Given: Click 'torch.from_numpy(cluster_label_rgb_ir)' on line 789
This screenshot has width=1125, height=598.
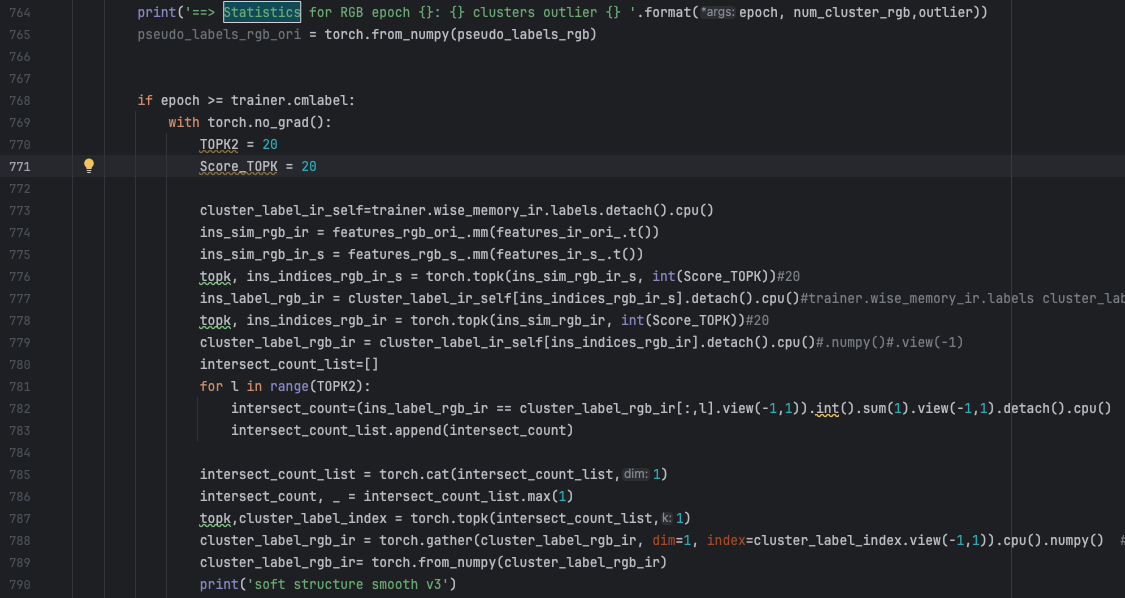Looking at the screenshot, I should [x=519, y=563].
